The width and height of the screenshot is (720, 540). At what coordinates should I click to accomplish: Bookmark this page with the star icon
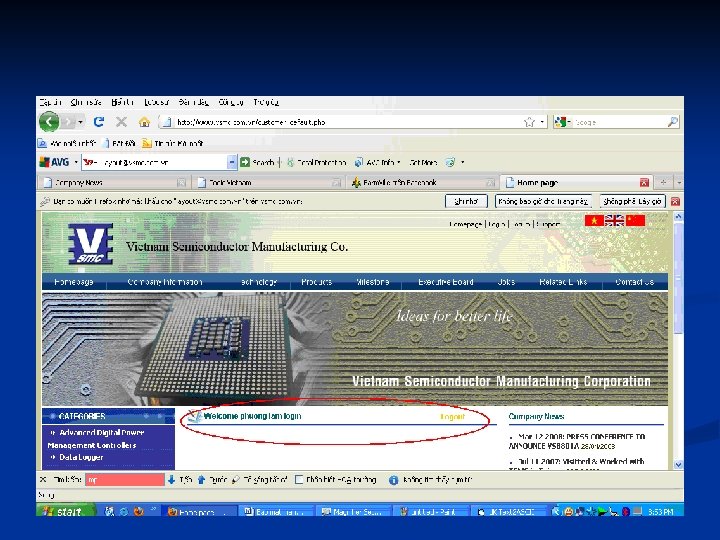click(x=529, y=122)
